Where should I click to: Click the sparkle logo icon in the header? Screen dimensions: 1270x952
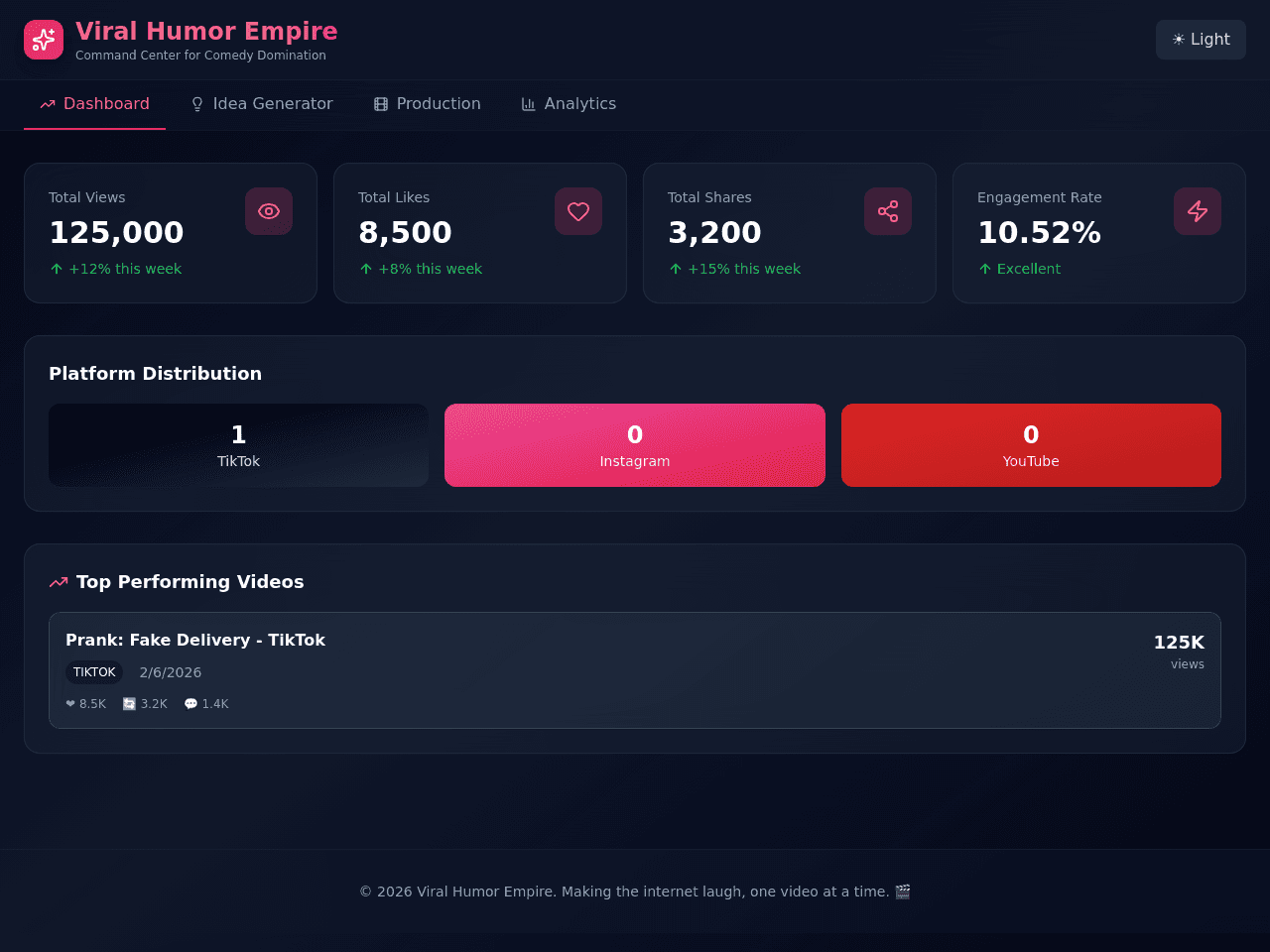click(x=44, y=40)
